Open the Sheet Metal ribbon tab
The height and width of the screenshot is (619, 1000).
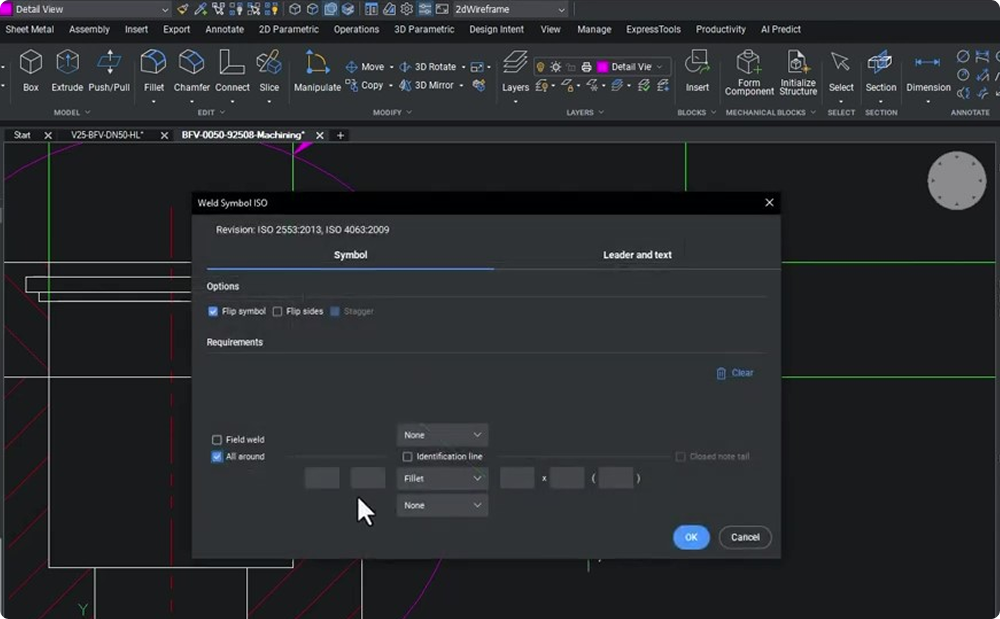pyautogui.click(x=30, y=29)
